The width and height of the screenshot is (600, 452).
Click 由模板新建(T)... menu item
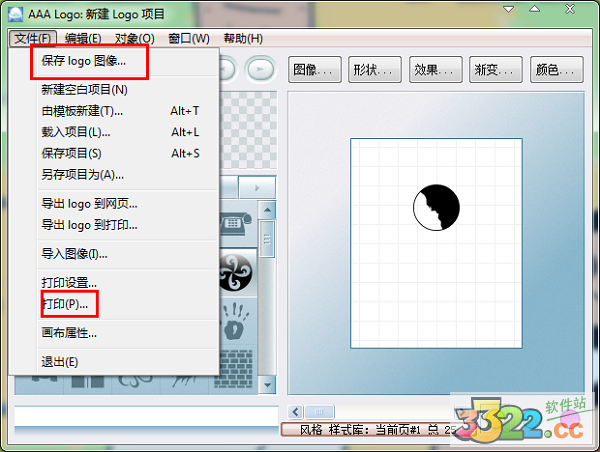(x=82, y=111)
